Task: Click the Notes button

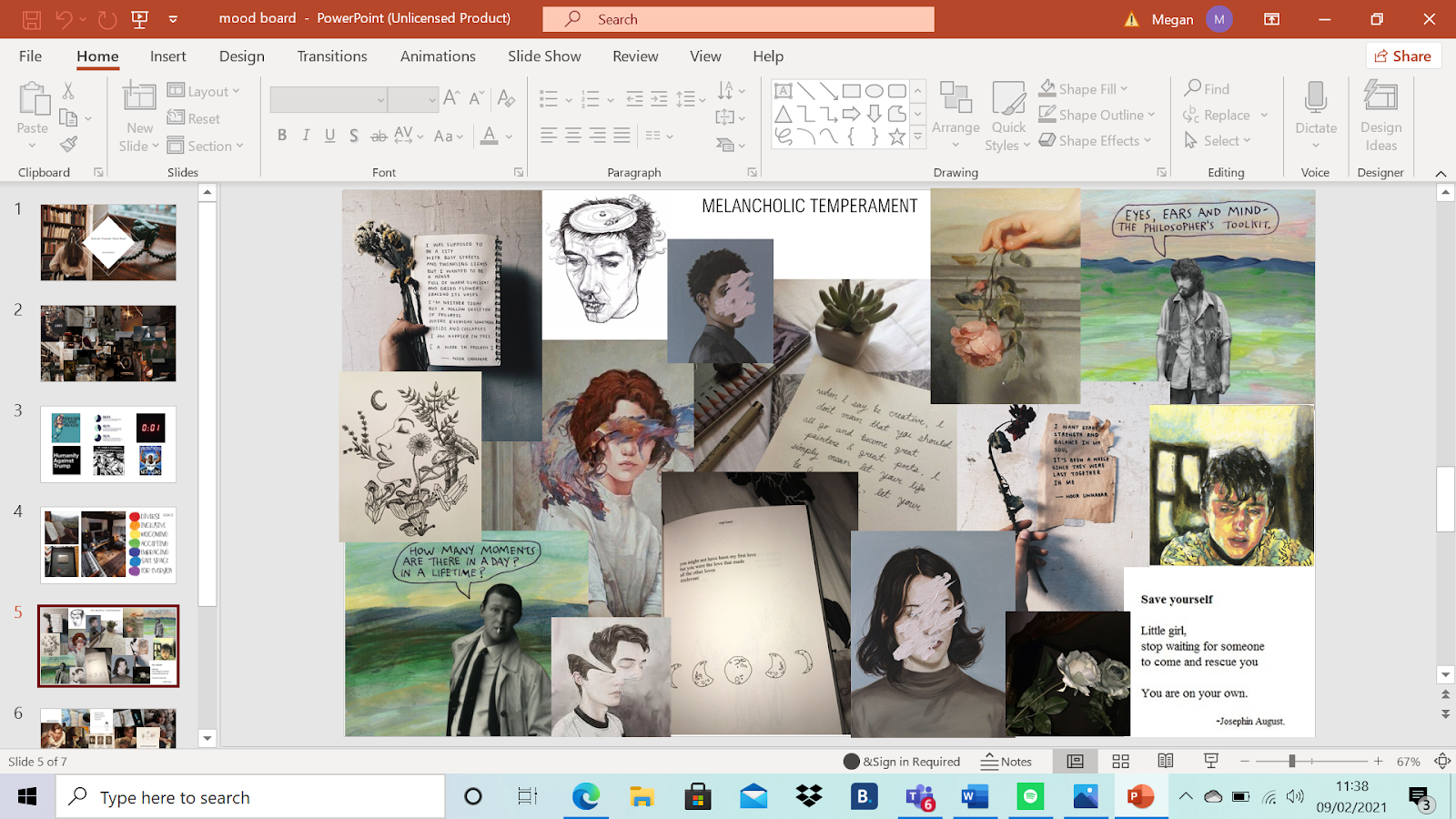Action: [x=1006, y=762]
